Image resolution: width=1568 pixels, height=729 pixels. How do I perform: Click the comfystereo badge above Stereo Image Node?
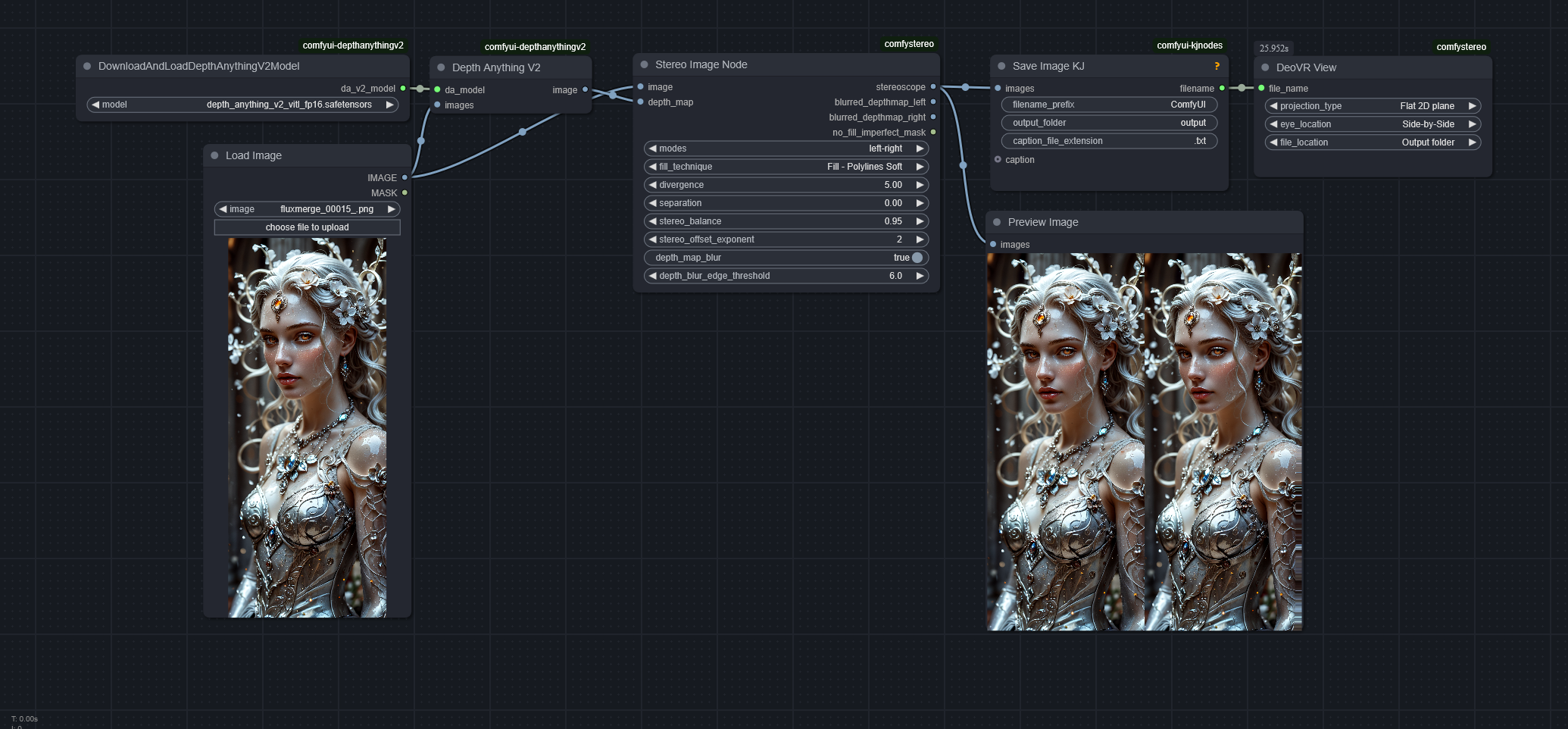[908, 44]
